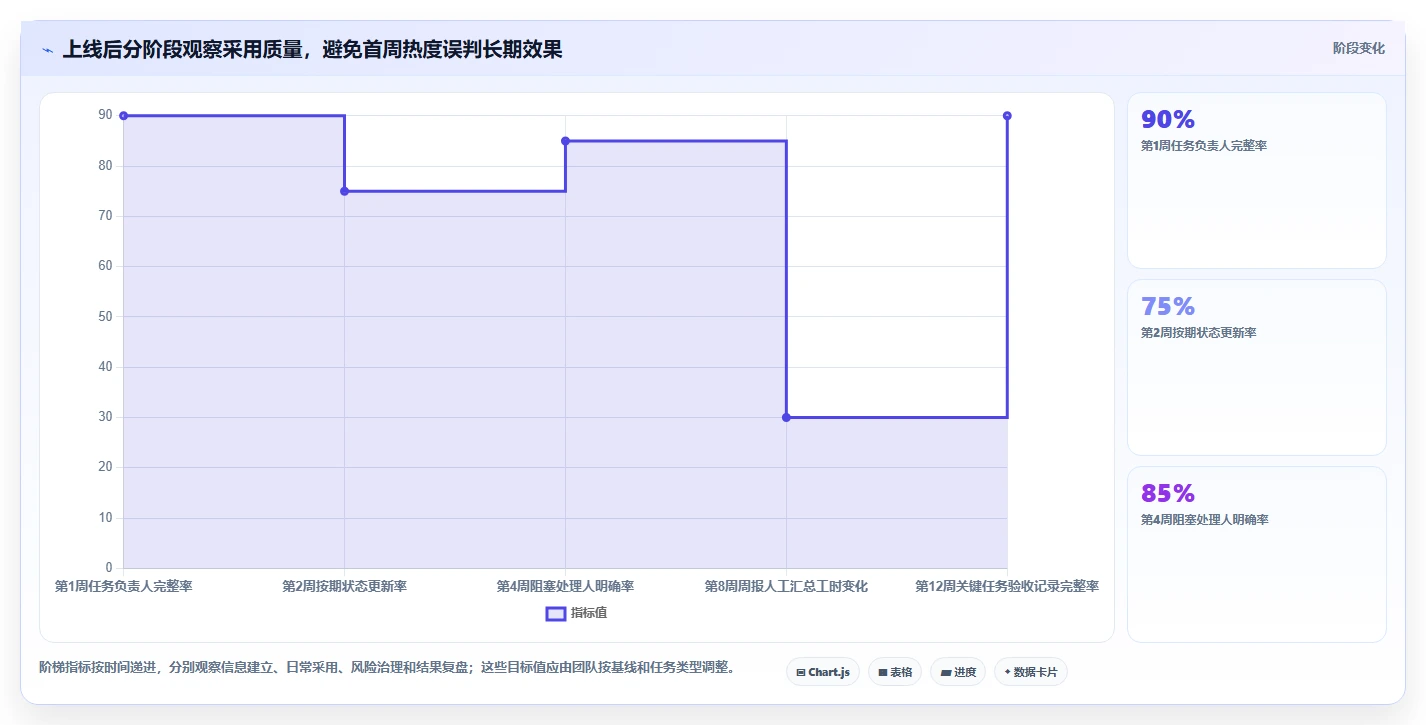Click the data point for 第1周任务负责人完整率
The image size is (1426, 725).
(x=123, y=116)
